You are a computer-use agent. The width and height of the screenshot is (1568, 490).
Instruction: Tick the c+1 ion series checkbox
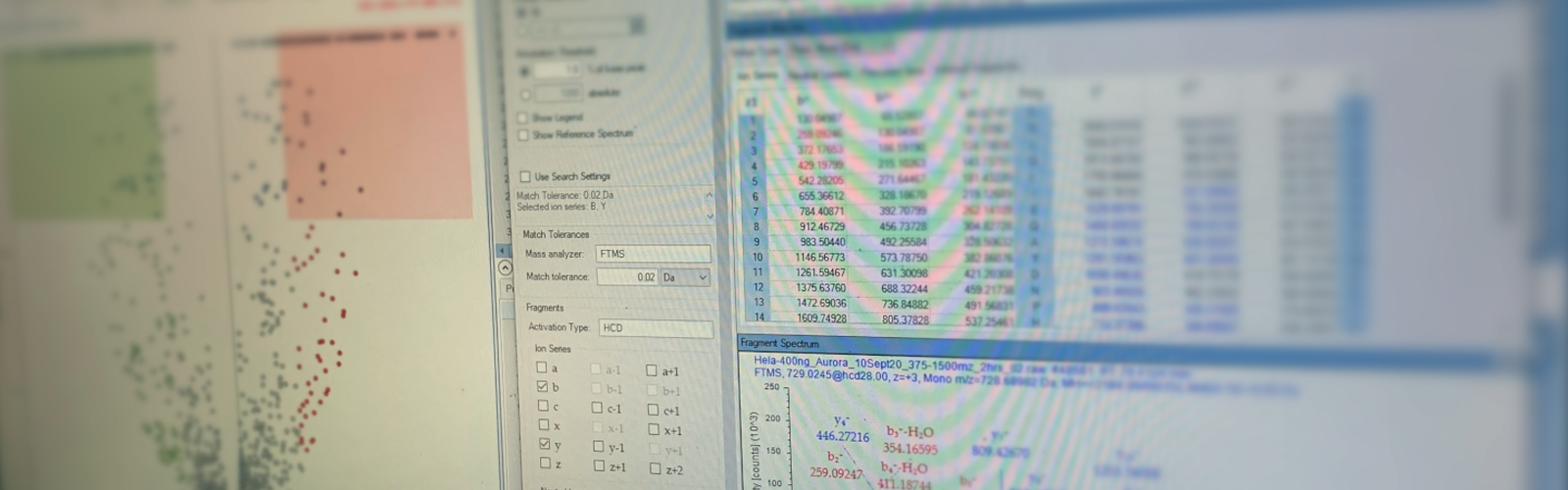point(653,410)
